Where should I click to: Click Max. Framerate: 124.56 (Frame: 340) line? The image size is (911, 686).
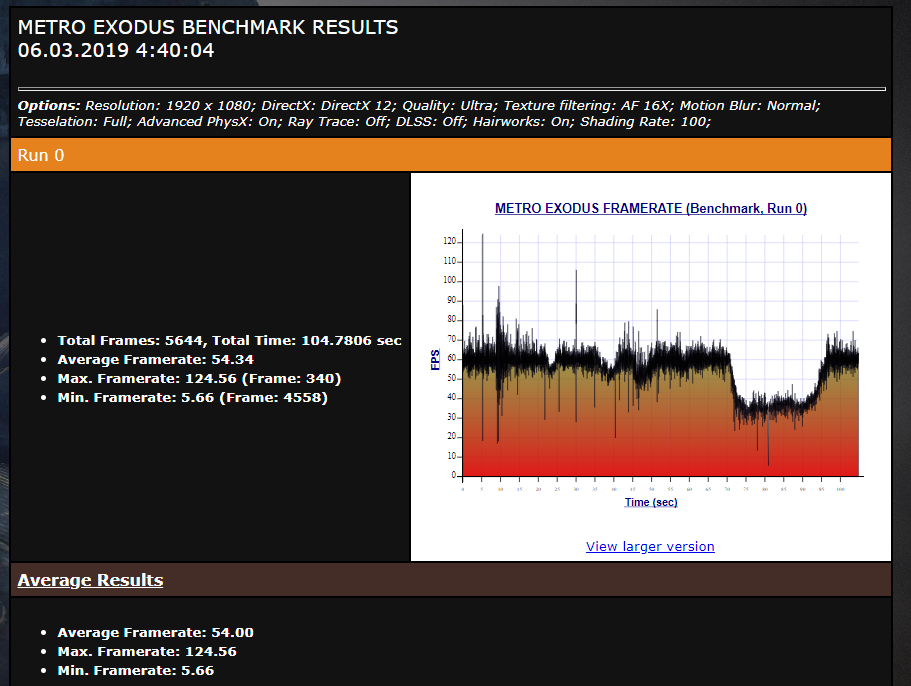tap(199, 379)
